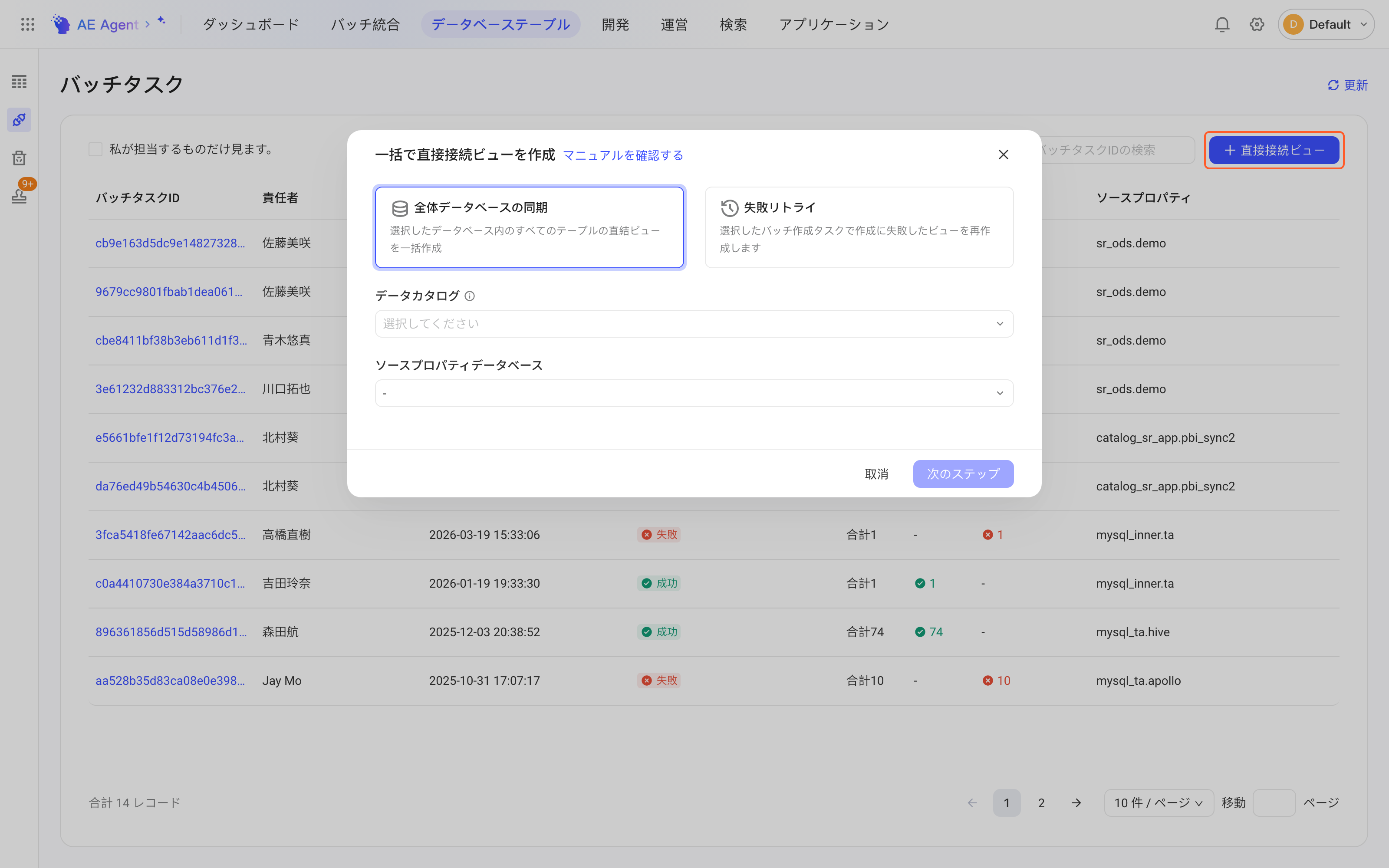The image size is (1389, 868).
Task: Open the settings gear icon
Action: coord(1257,24)
